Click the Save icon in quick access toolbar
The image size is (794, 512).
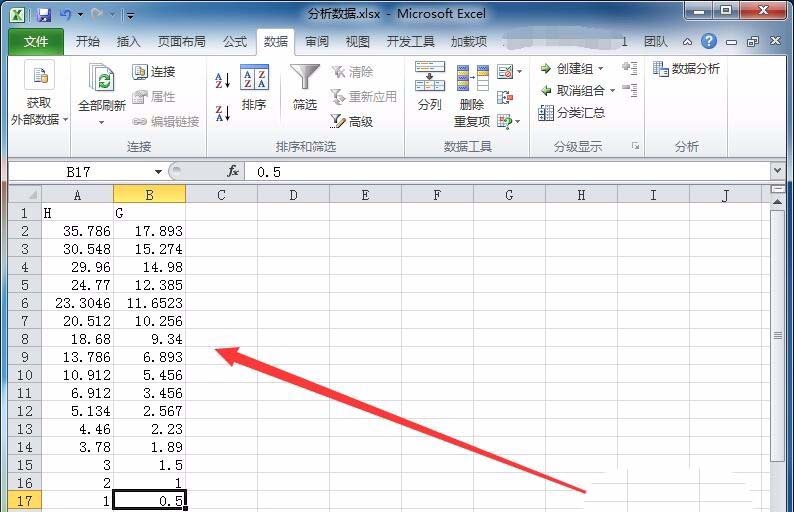(x=44, y=14)
